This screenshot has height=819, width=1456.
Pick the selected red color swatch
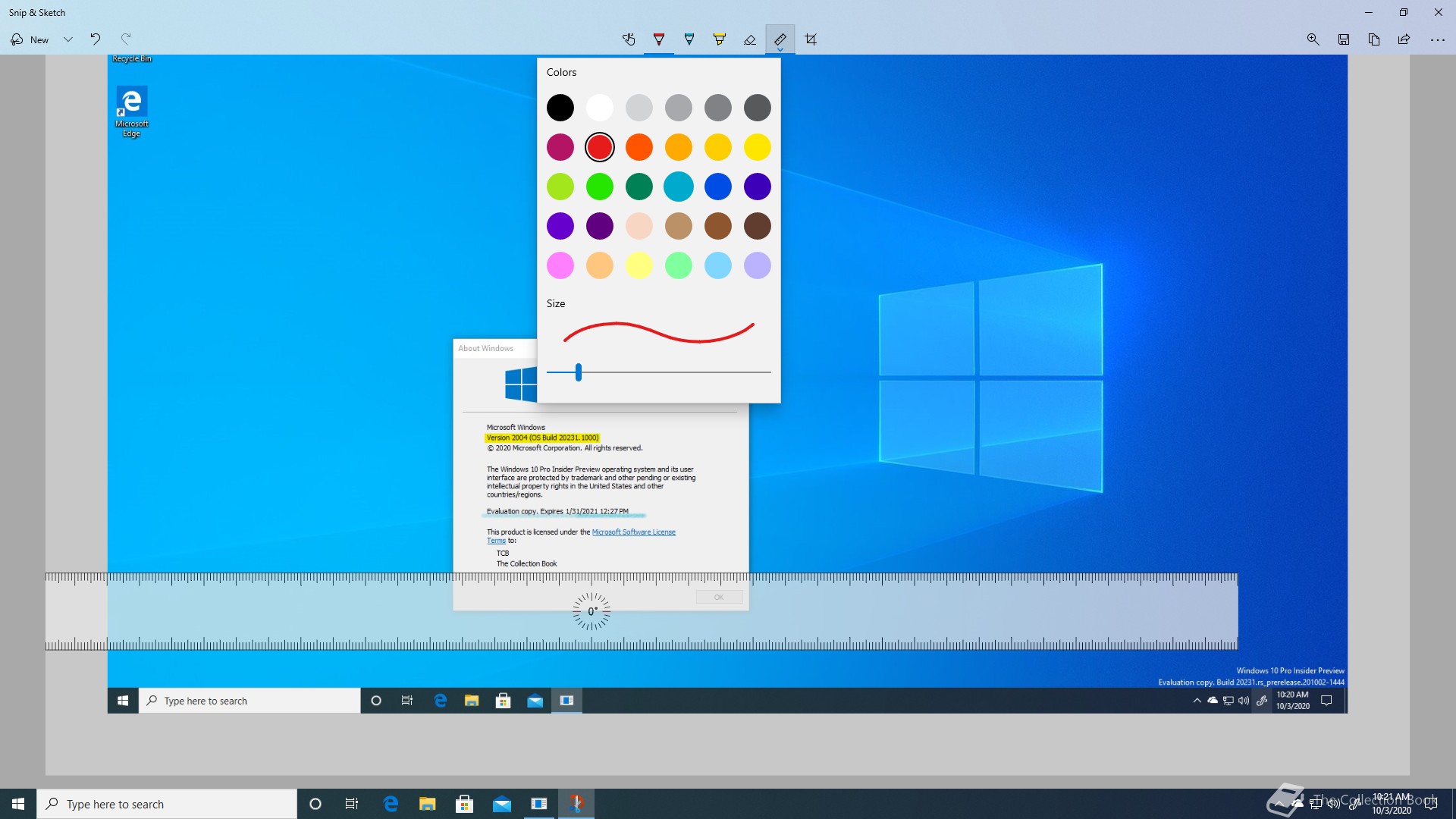tap(600, 147)
